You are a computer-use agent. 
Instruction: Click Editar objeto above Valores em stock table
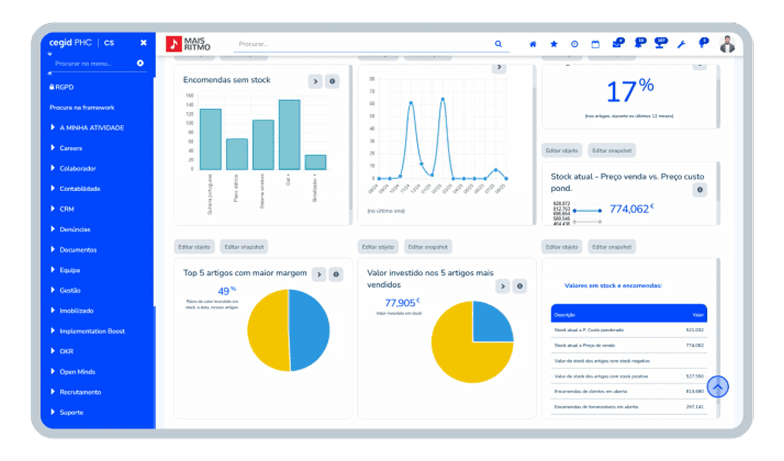coord(562,247)
